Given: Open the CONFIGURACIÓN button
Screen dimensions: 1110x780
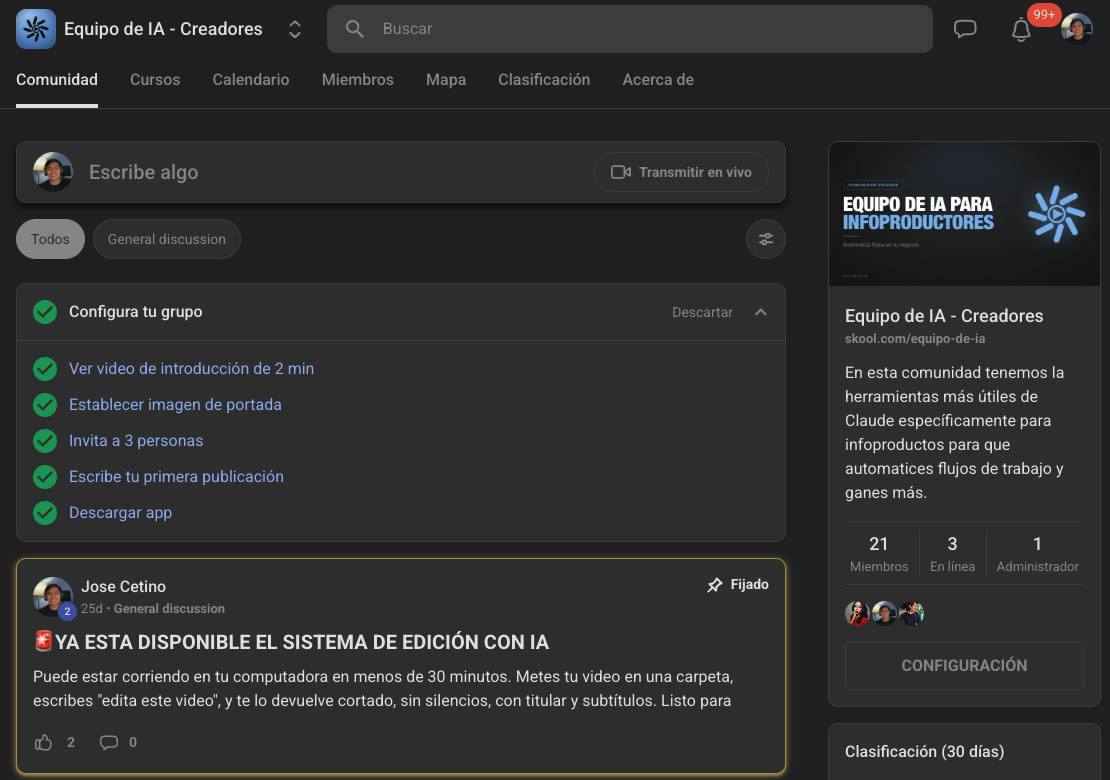Looking at the screenshot, I should click(x=964, y=665).
